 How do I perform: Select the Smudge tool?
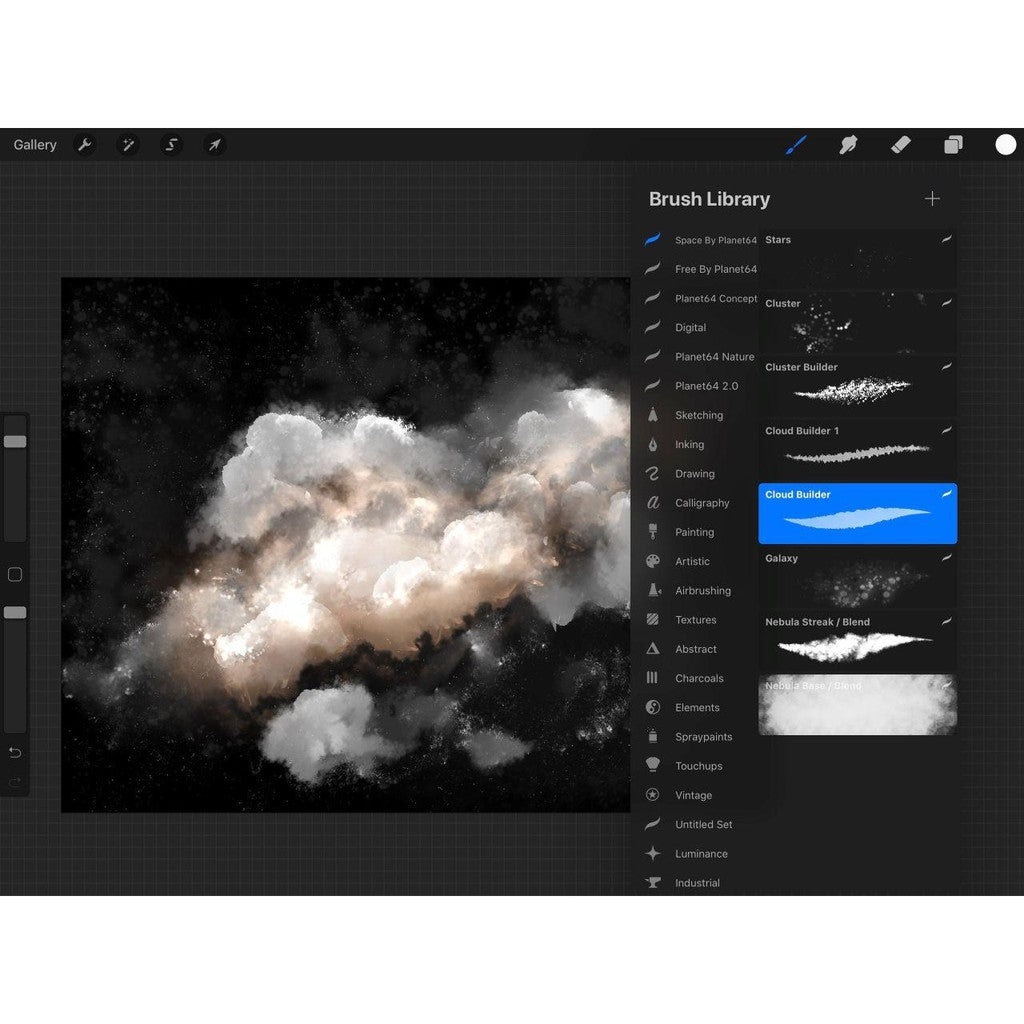tap(847, 145)
